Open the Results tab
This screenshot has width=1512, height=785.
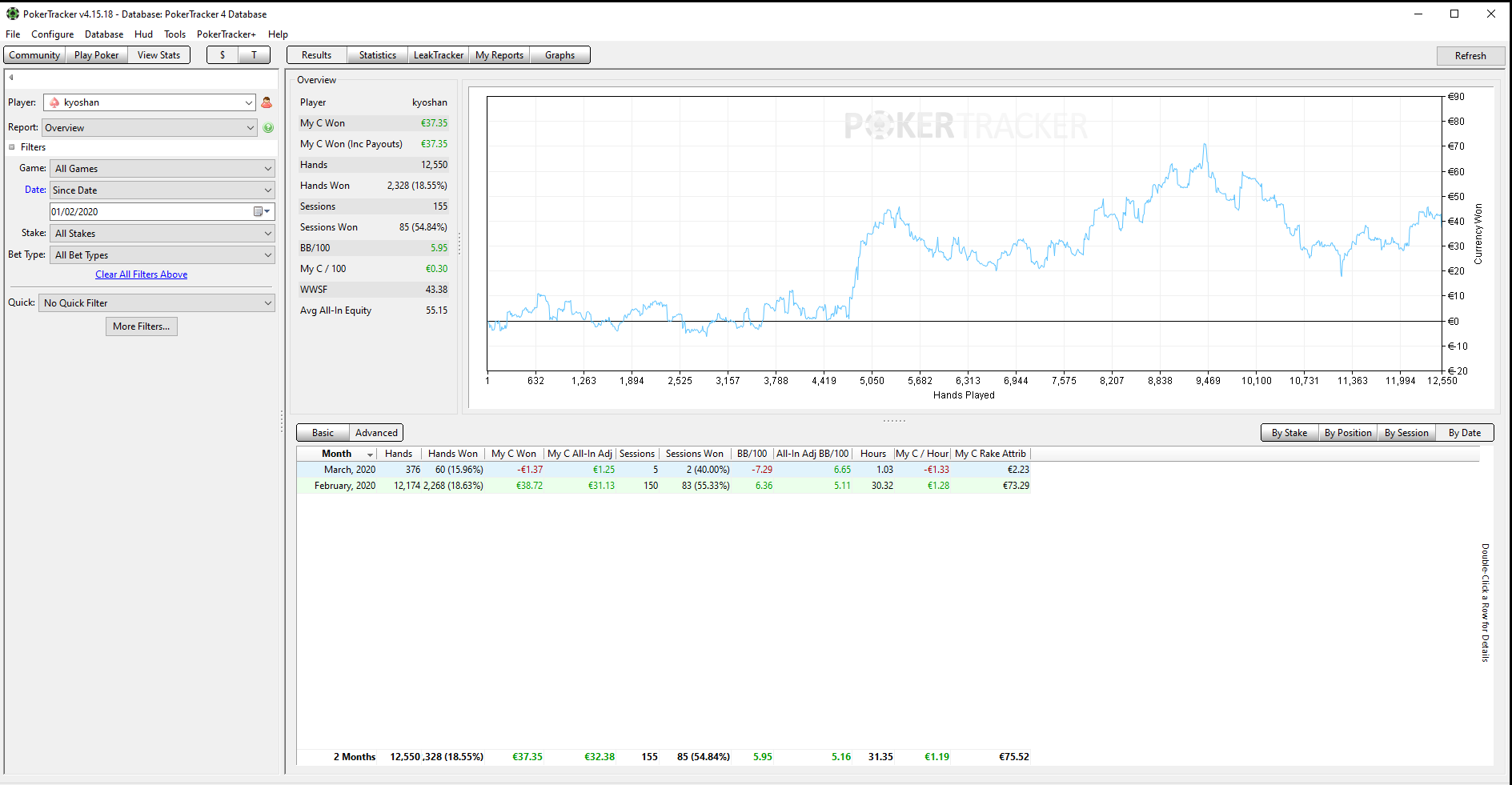317,55
